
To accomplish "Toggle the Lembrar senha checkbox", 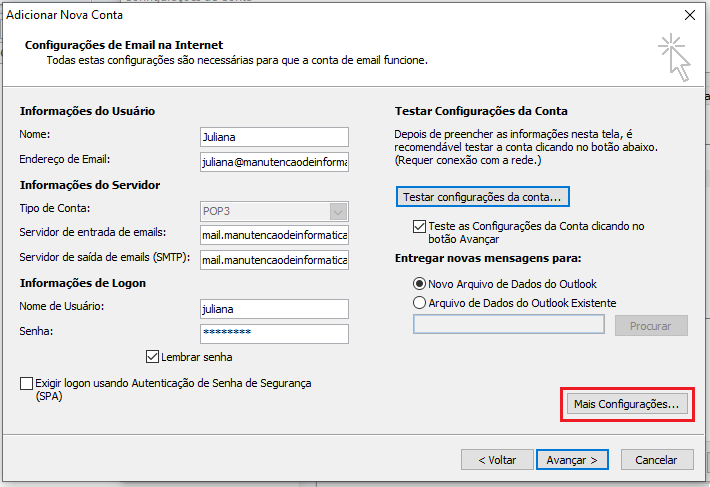I will click(x=152, y=357).
